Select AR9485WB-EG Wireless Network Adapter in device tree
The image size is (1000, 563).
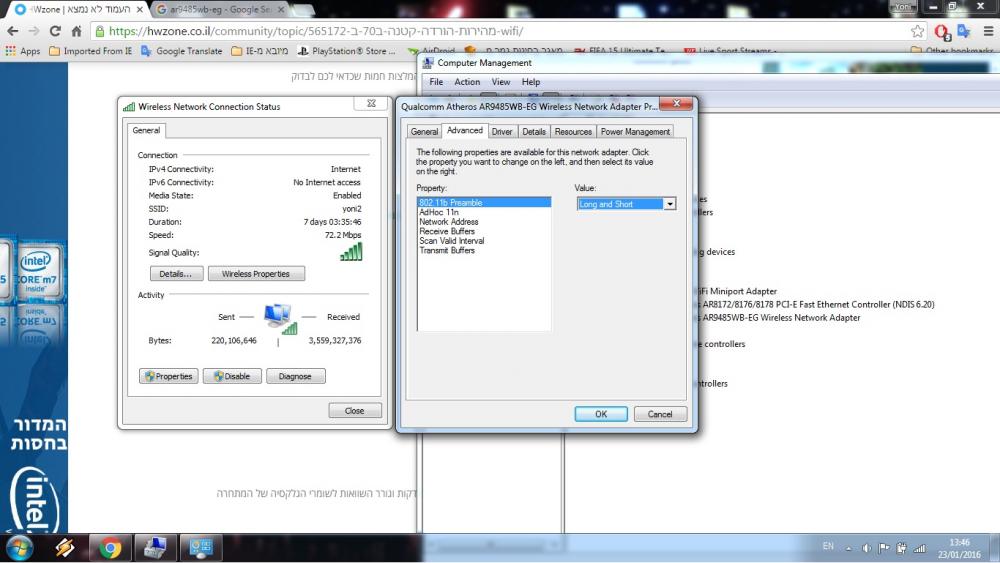click(781, 318)
